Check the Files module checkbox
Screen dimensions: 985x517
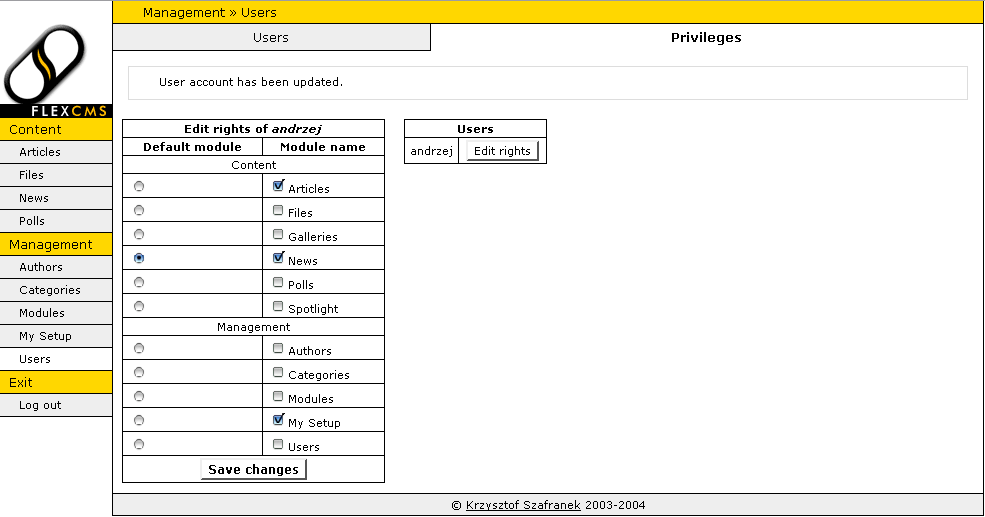(278, 210)
